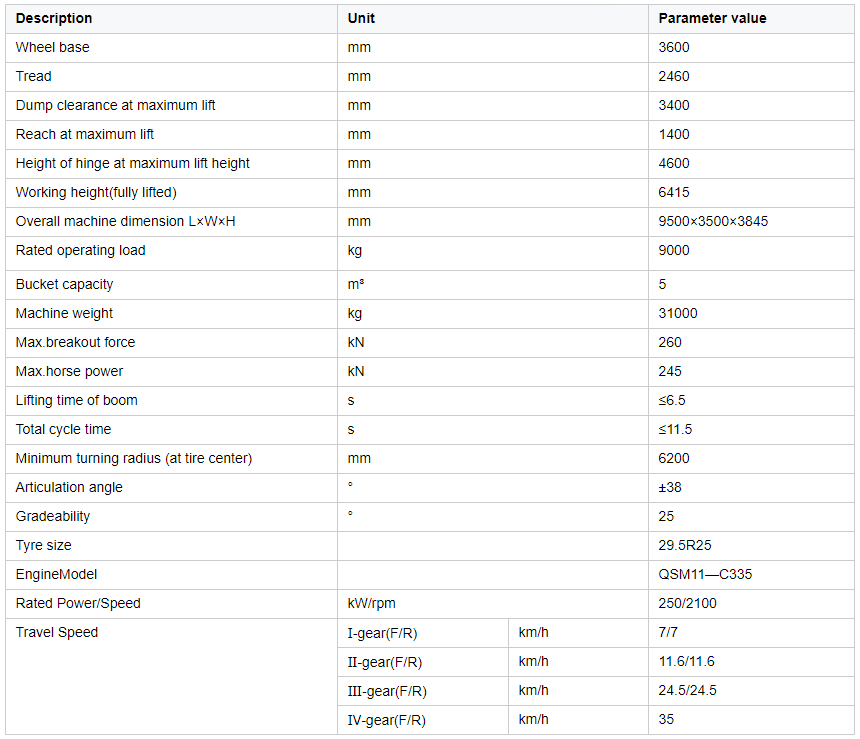860x739 pixels.
Task: Click the III-gear(F/R) travel speed cell
Action: (423, 691)
